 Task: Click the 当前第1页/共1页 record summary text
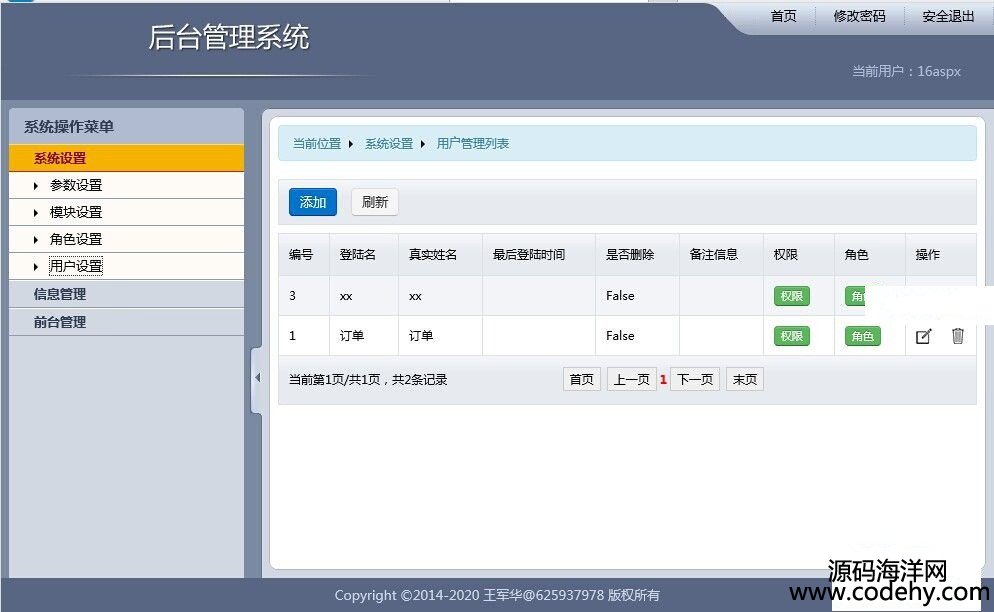tap(368, 379)
